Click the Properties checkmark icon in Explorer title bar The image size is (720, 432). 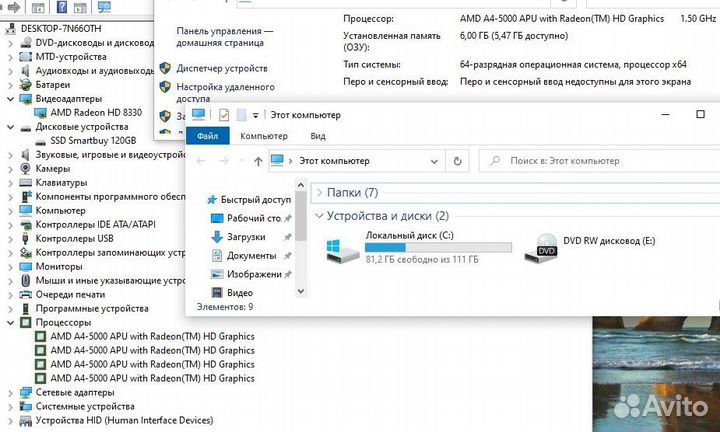coord(224,115)
